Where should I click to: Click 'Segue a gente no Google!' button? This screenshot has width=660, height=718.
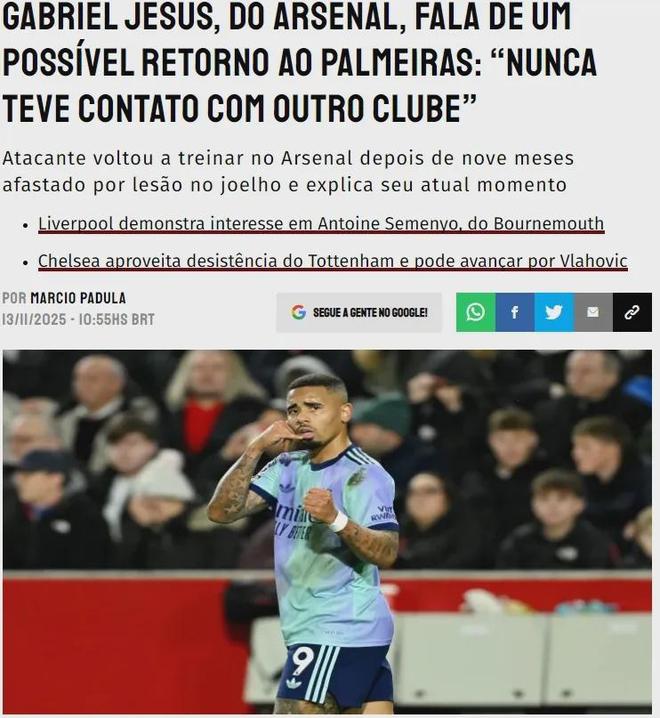359,312
